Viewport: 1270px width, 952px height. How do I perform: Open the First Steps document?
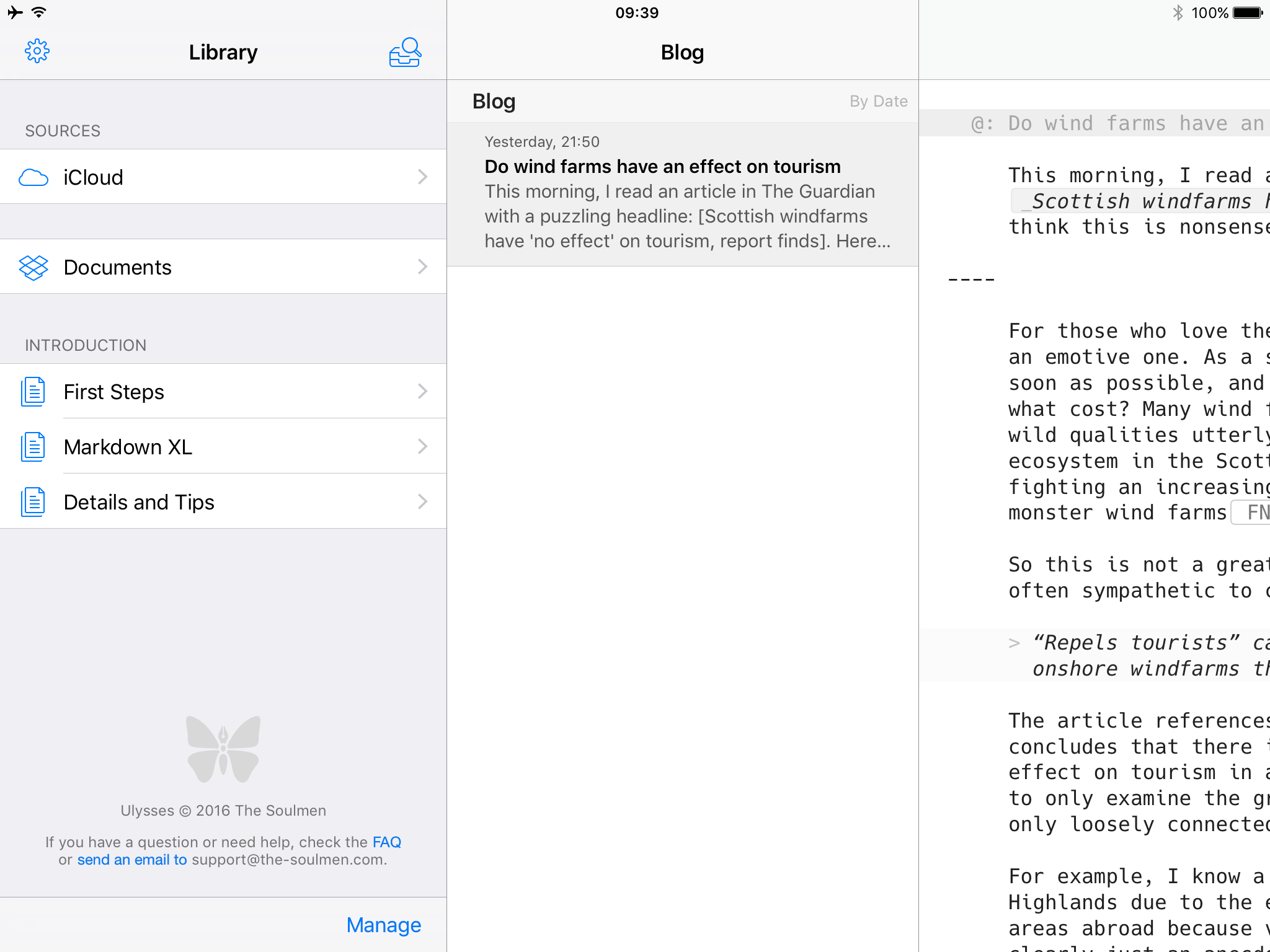[x=223, y=392]
